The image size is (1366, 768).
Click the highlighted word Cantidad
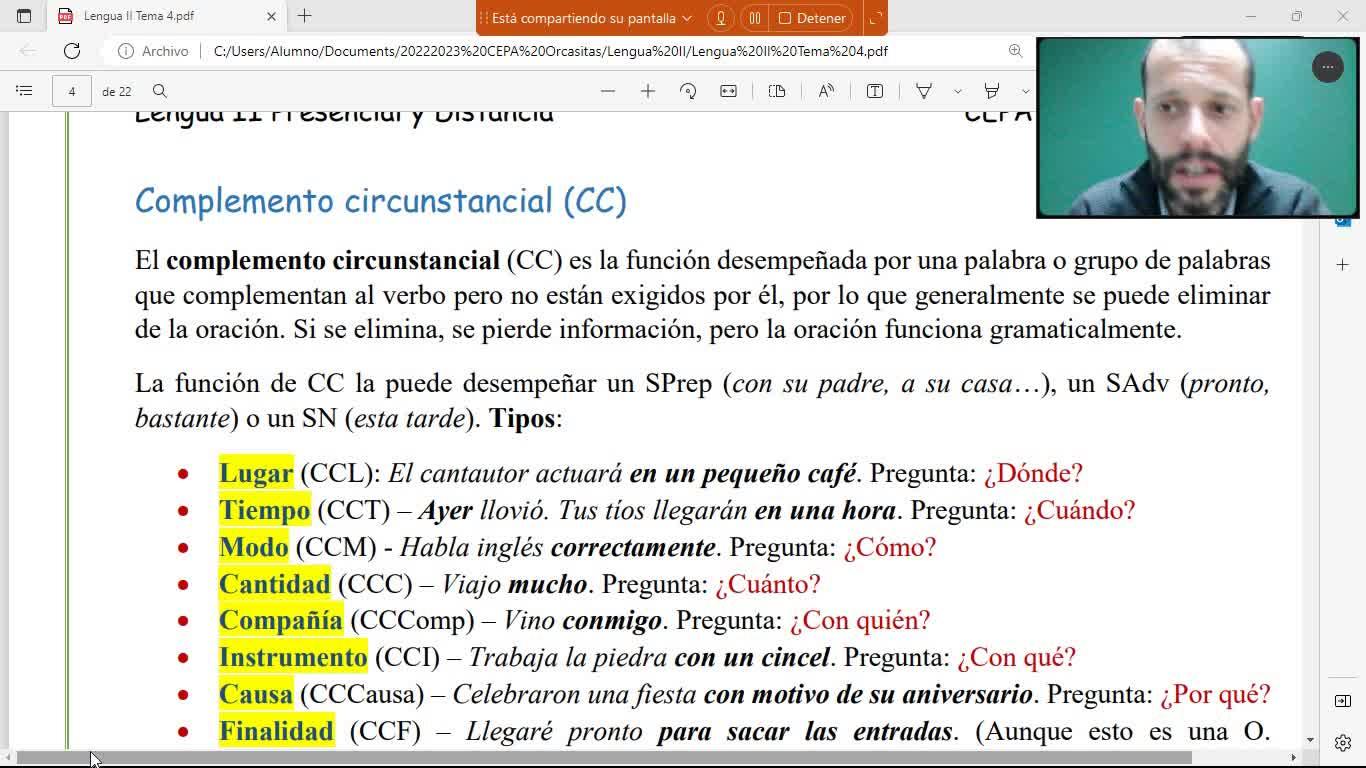pyautogui.click(x=275, y=584)
